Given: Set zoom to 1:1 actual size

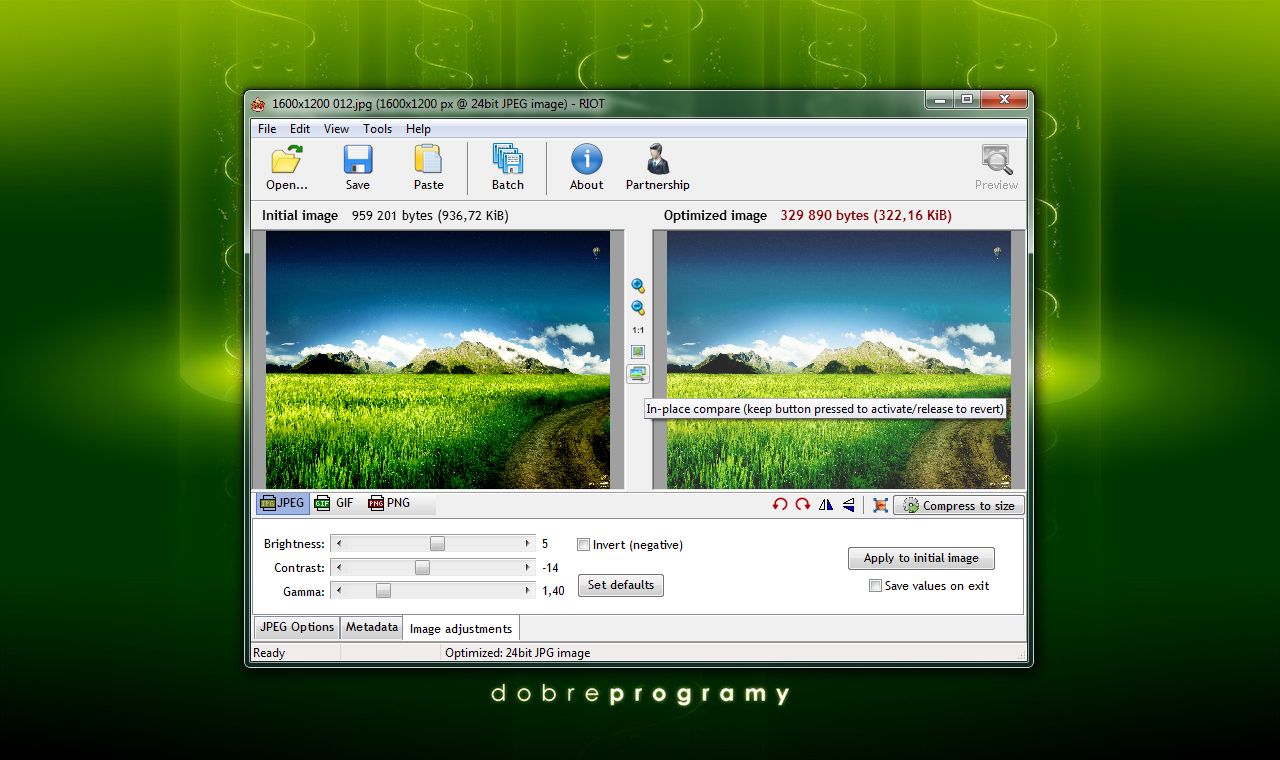Looking at the screenshot, I should tap(638, 330).
